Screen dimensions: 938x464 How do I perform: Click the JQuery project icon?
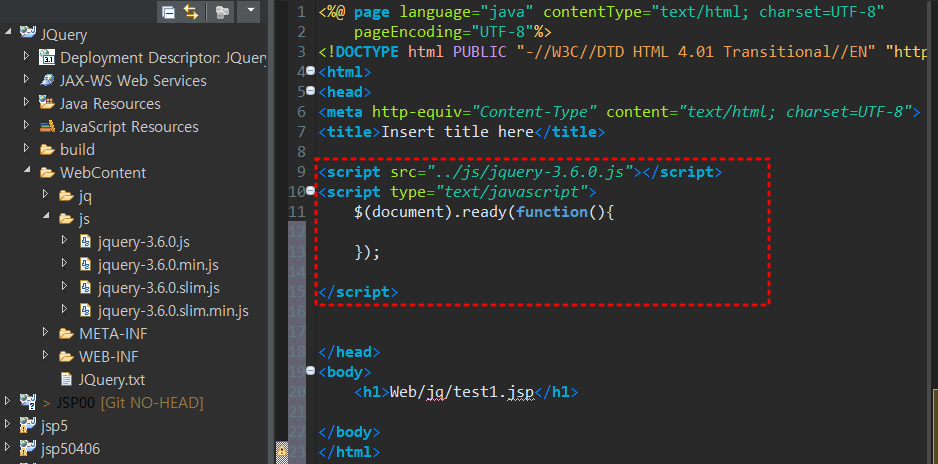click(28, 33)
